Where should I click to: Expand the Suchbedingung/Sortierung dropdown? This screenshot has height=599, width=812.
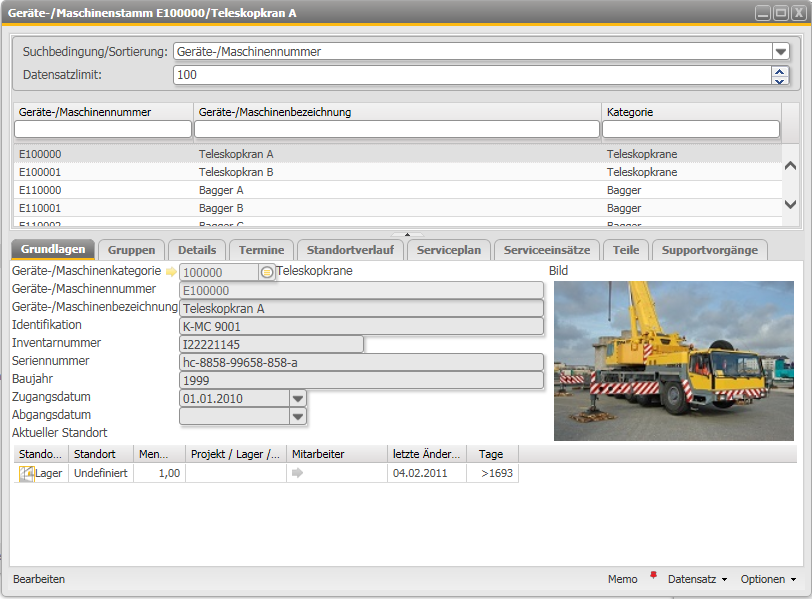tap(780, 51)
